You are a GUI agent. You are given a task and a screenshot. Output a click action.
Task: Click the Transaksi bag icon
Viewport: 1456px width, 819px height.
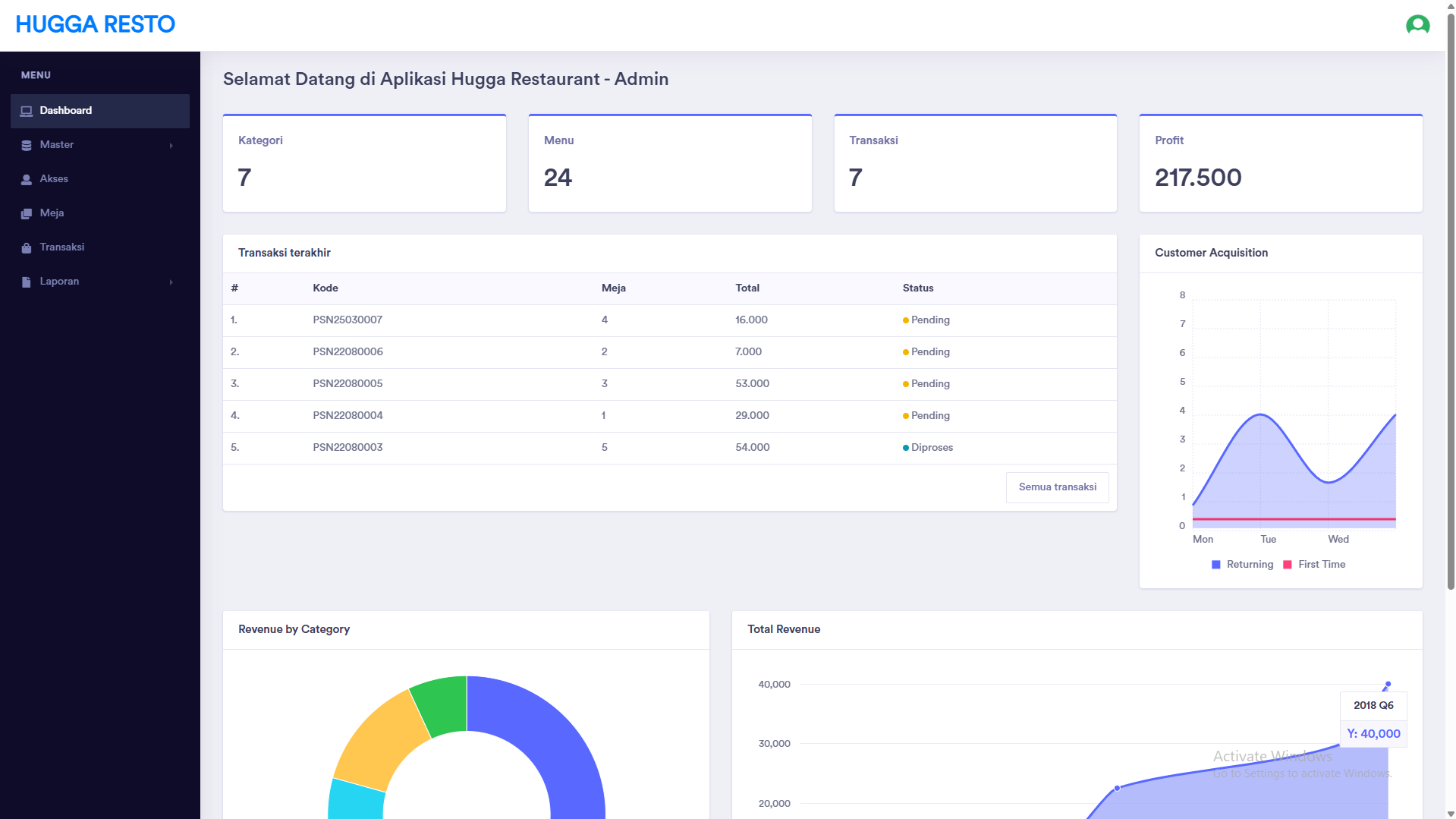pyautogui.click(x=27, y=247)
